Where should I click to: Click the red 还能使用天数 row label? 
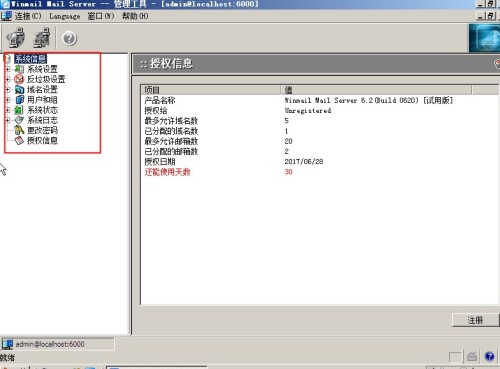pos(167,172)
